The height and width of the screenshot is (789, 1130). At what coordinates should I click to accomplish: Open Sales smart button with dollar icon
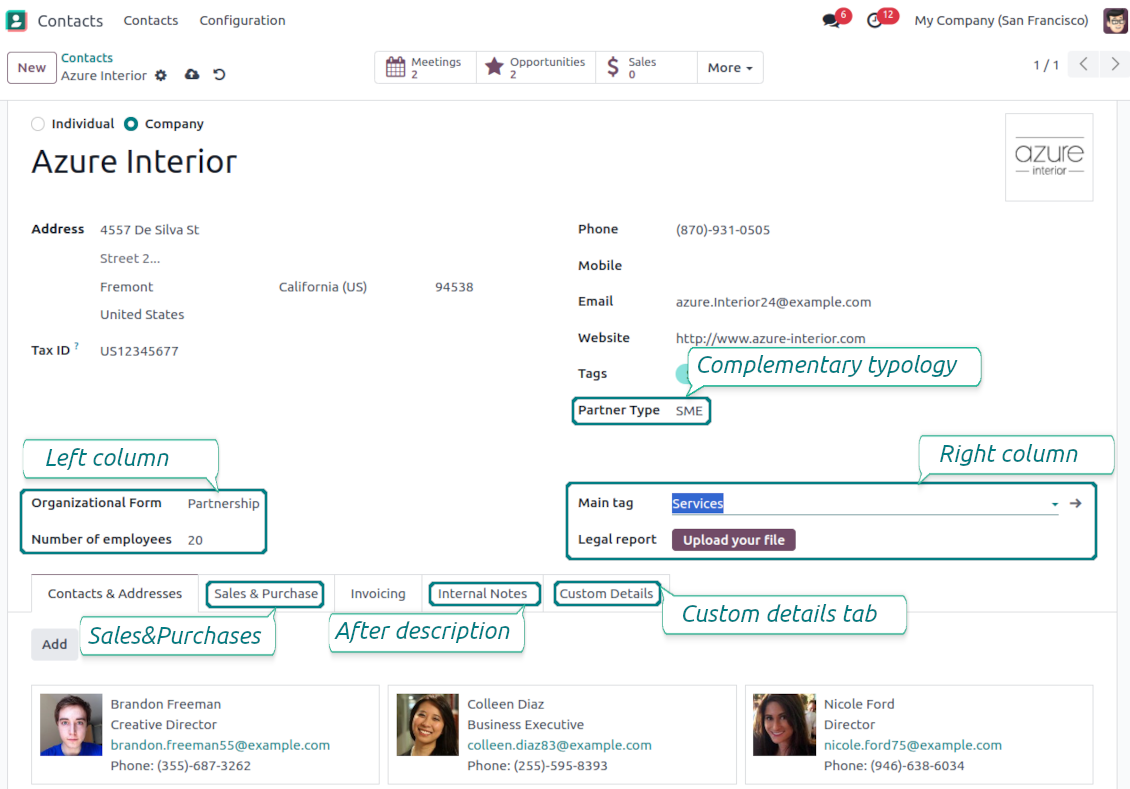646,67
